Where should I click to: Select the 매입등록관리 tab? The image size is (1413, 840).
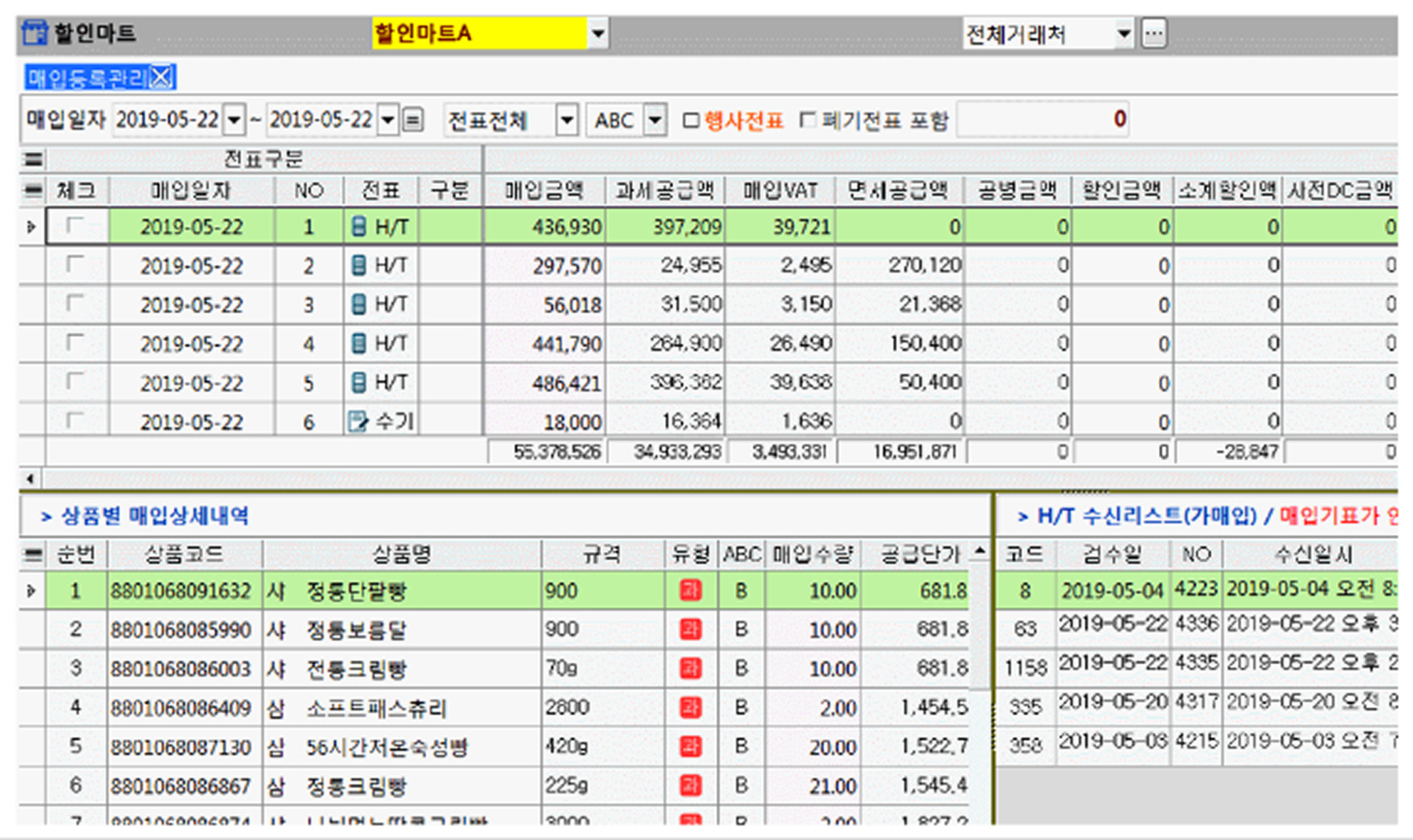pyautogui.click(x=87, y=77)
